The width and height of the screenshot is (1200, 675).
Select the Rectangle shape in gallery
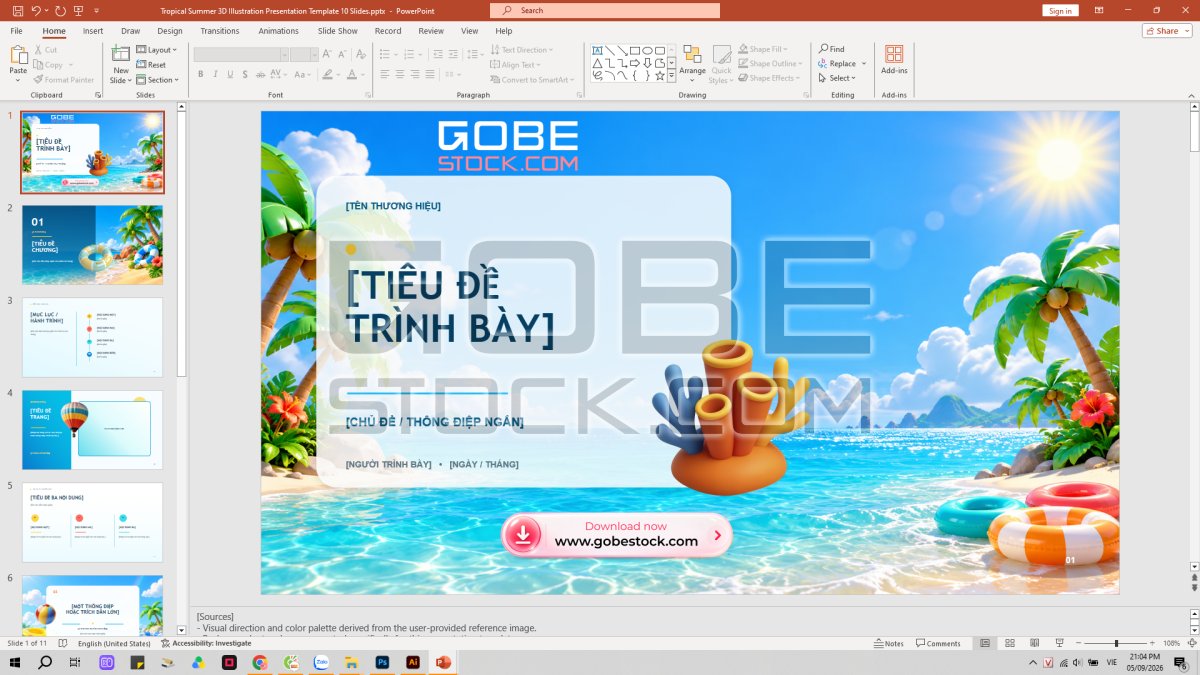(634, 50)
